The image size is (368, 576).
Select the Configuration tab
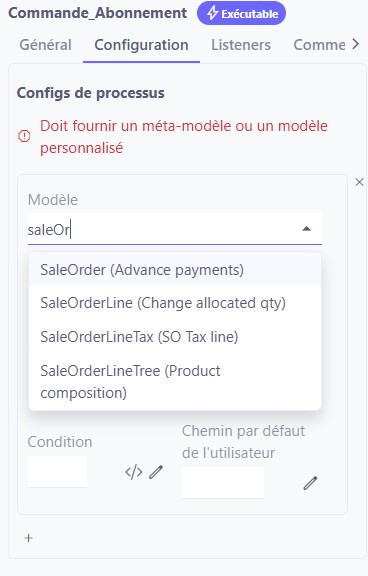pyautogui.click(x=141, y=45)
